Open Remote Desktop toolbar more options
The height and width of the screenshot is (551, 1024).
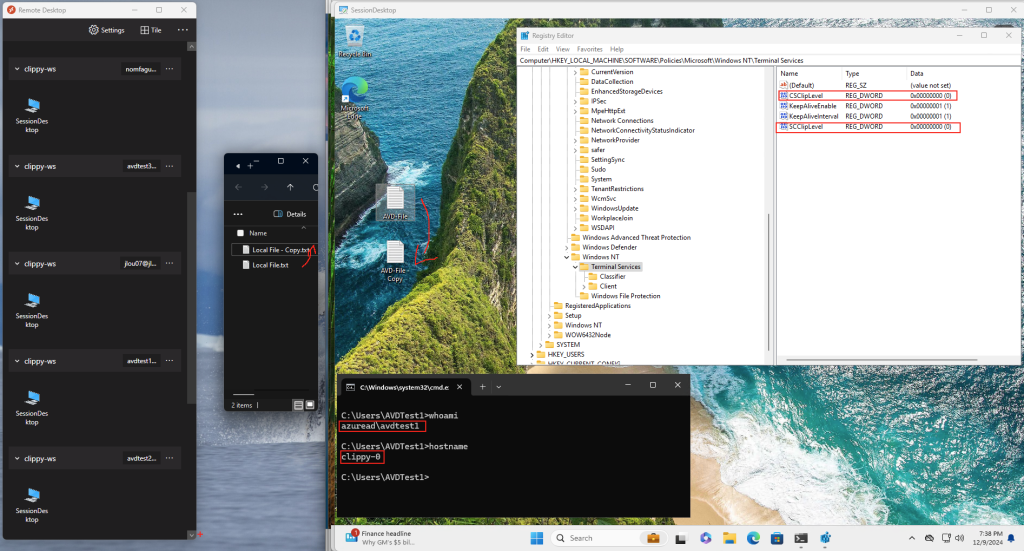coord(183,30)
